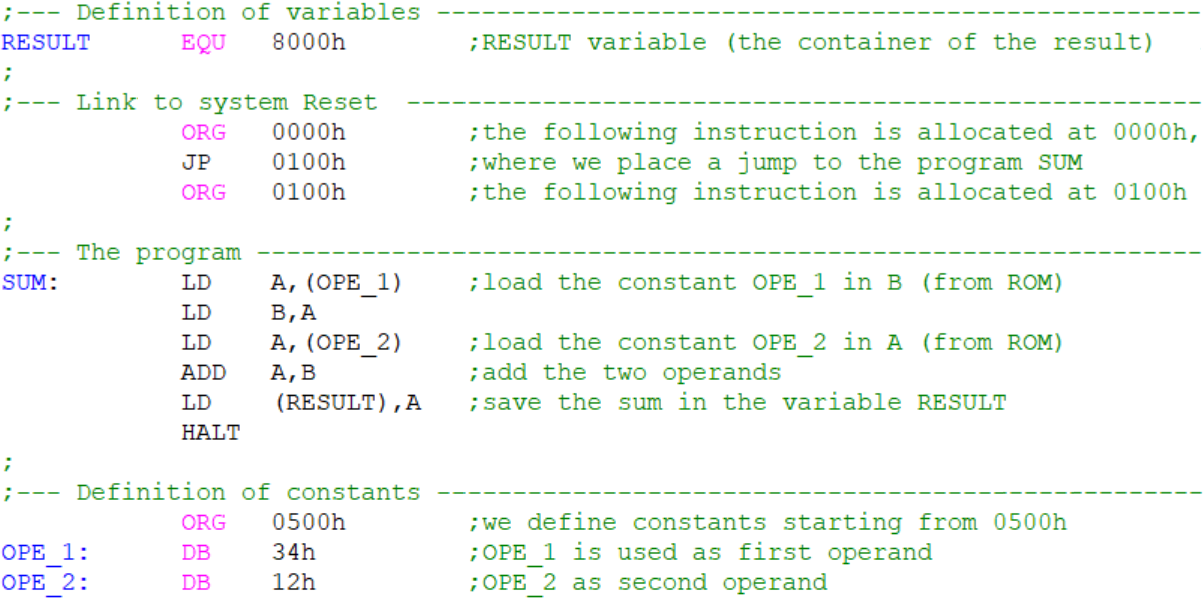
Task: Click the ORG 0000h directive keyword
Action: [x=204, y=133]
